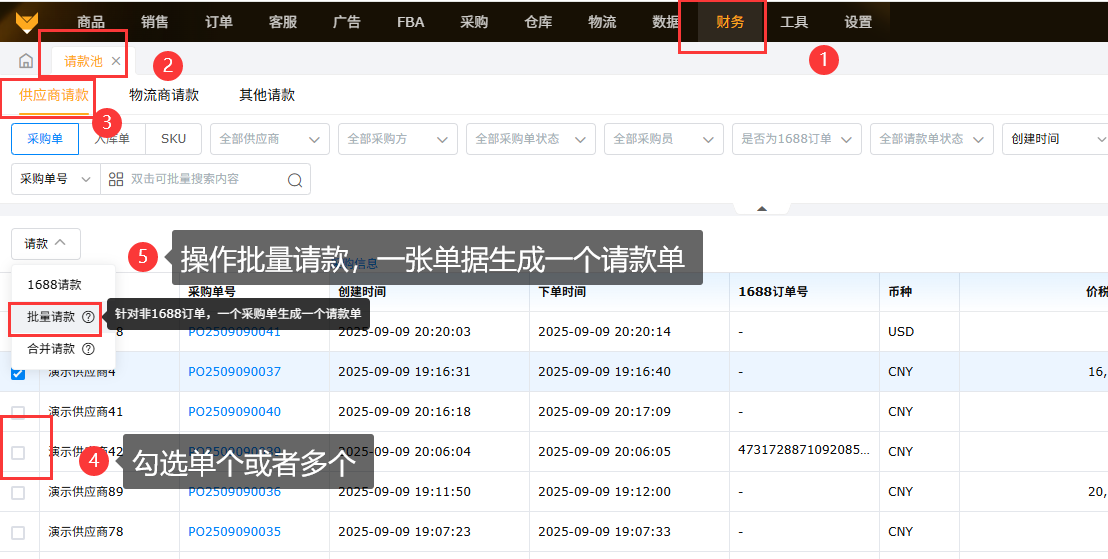Select 批量请款 from the dropdown menu

pos(51,317)
